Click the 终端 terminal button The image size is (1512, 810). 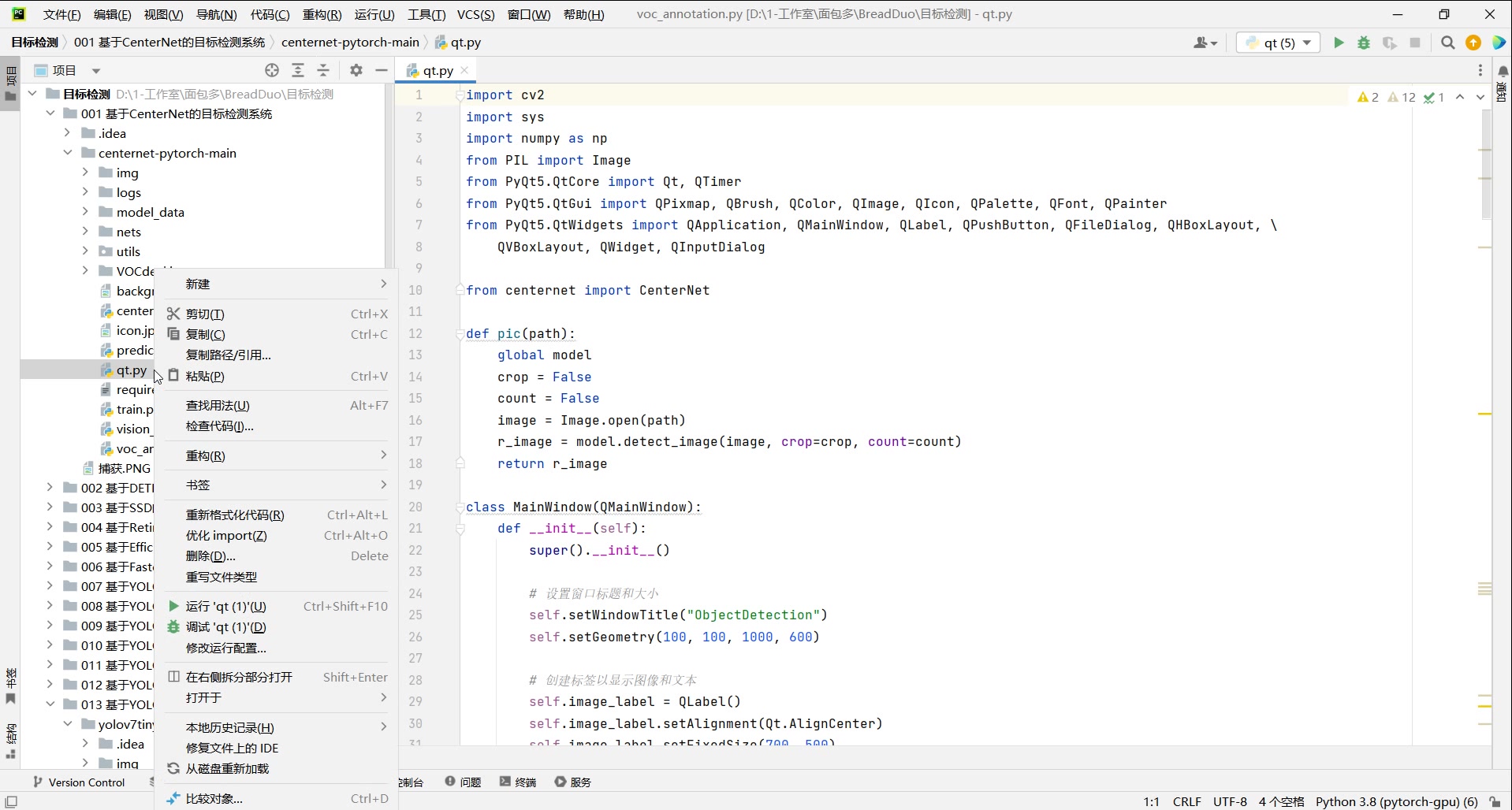[518, 782]
